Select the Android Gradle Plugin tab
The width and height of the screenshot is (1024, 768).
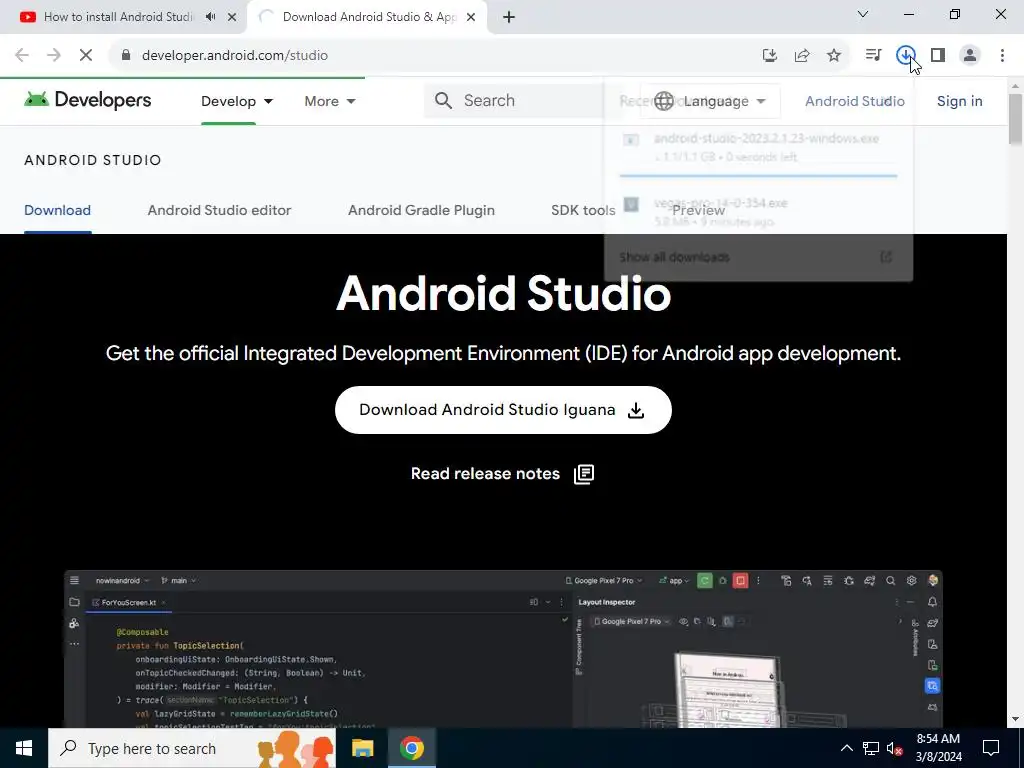pos(421,210)
